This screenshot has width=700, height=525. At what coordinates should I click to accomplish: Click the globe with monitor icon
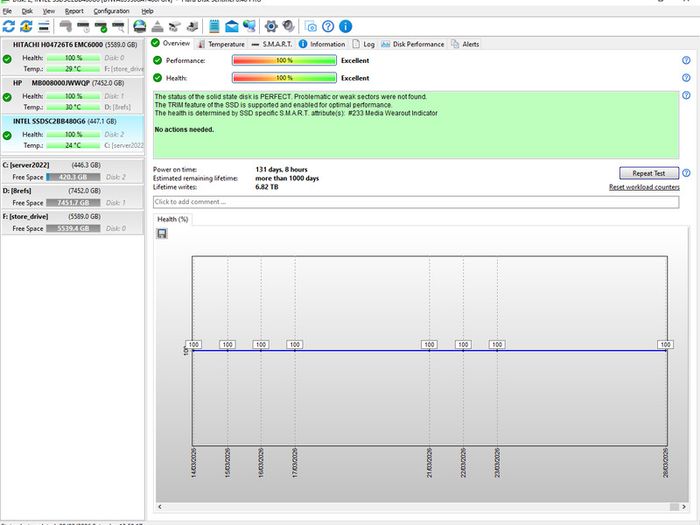point(249,26)
